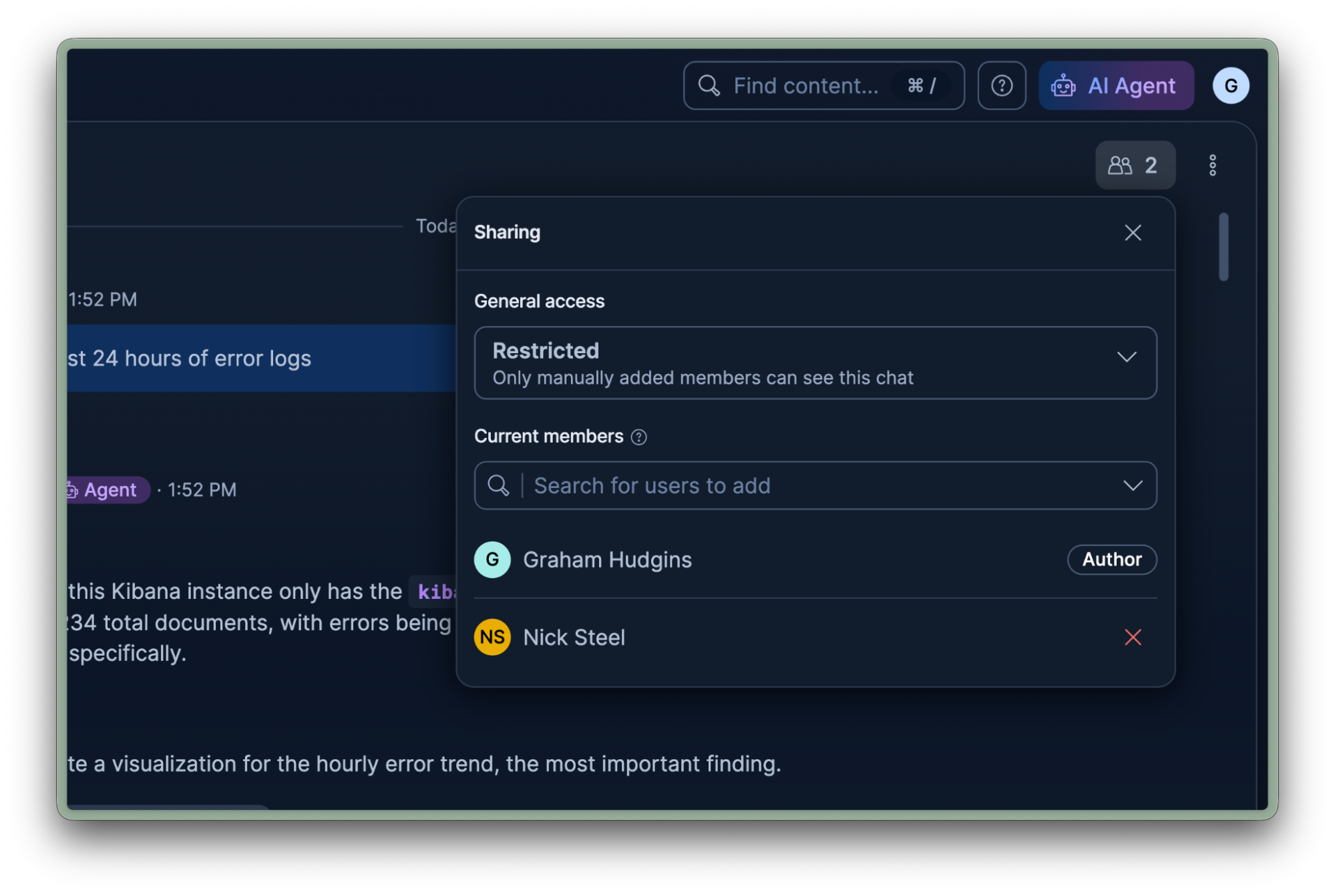Expand the Restricted general access dropdown
Viewport: 1335px width, 896px height.
tap(815, 363)
